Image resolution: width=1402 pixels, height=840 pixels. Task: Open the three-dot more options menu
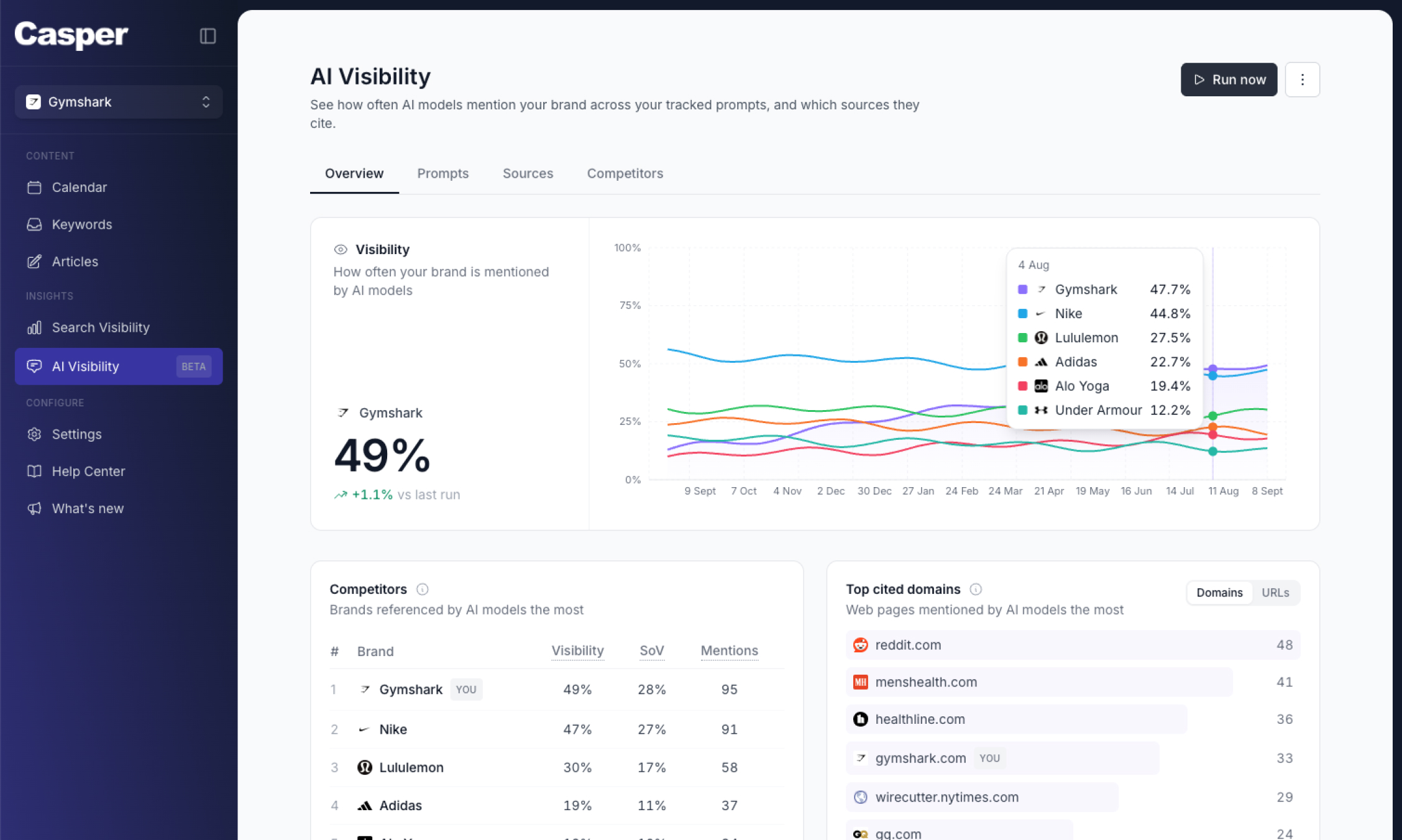[x=1302, y=80]
